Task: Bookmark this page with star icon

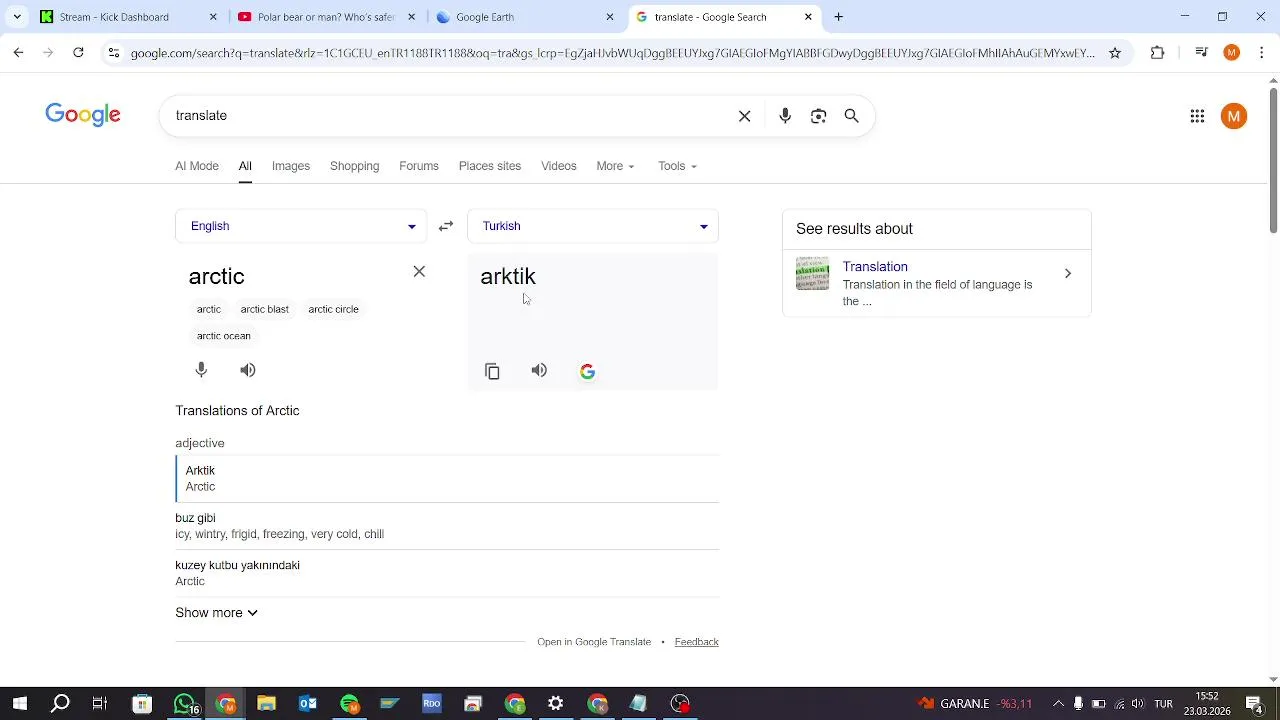Action: tap(1115, 53)
